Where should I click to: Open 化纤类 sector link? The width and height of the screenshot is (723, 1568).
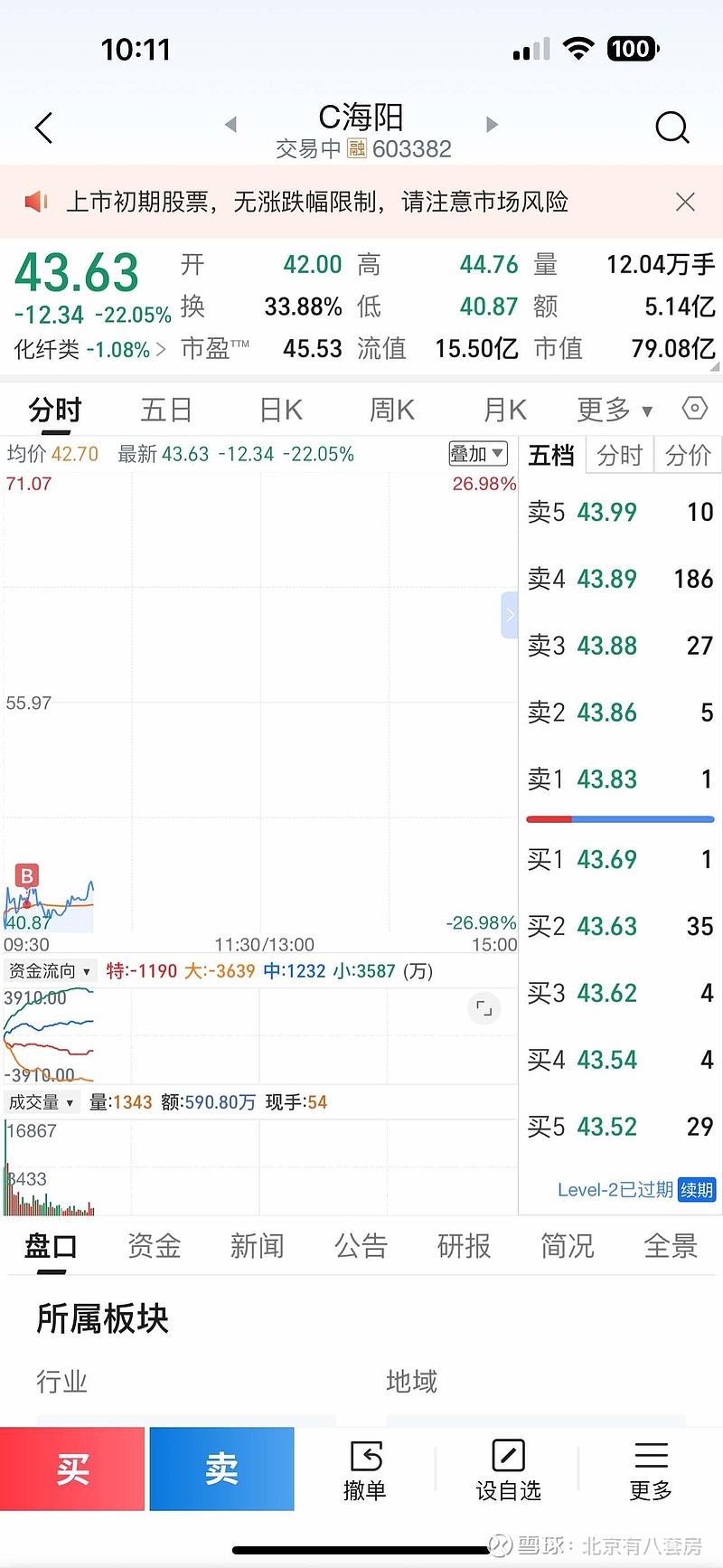(89, 349)
